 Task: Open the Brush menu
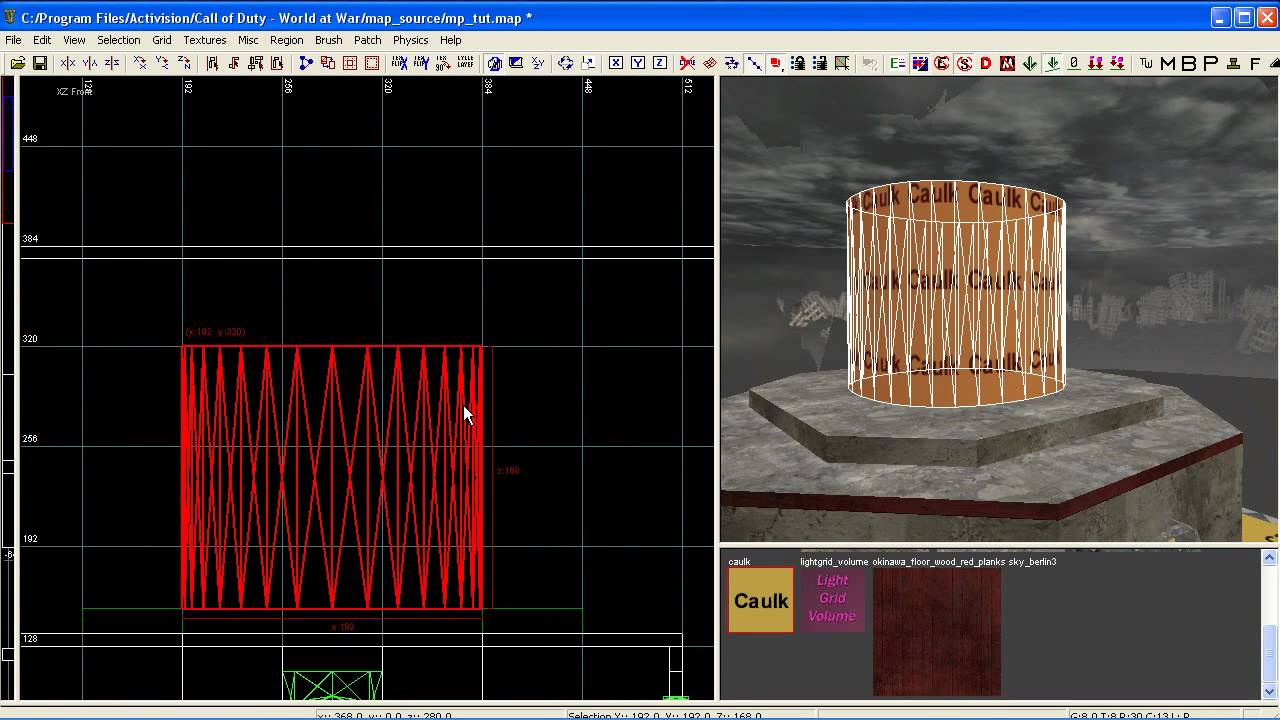click(x=328, y=40)
